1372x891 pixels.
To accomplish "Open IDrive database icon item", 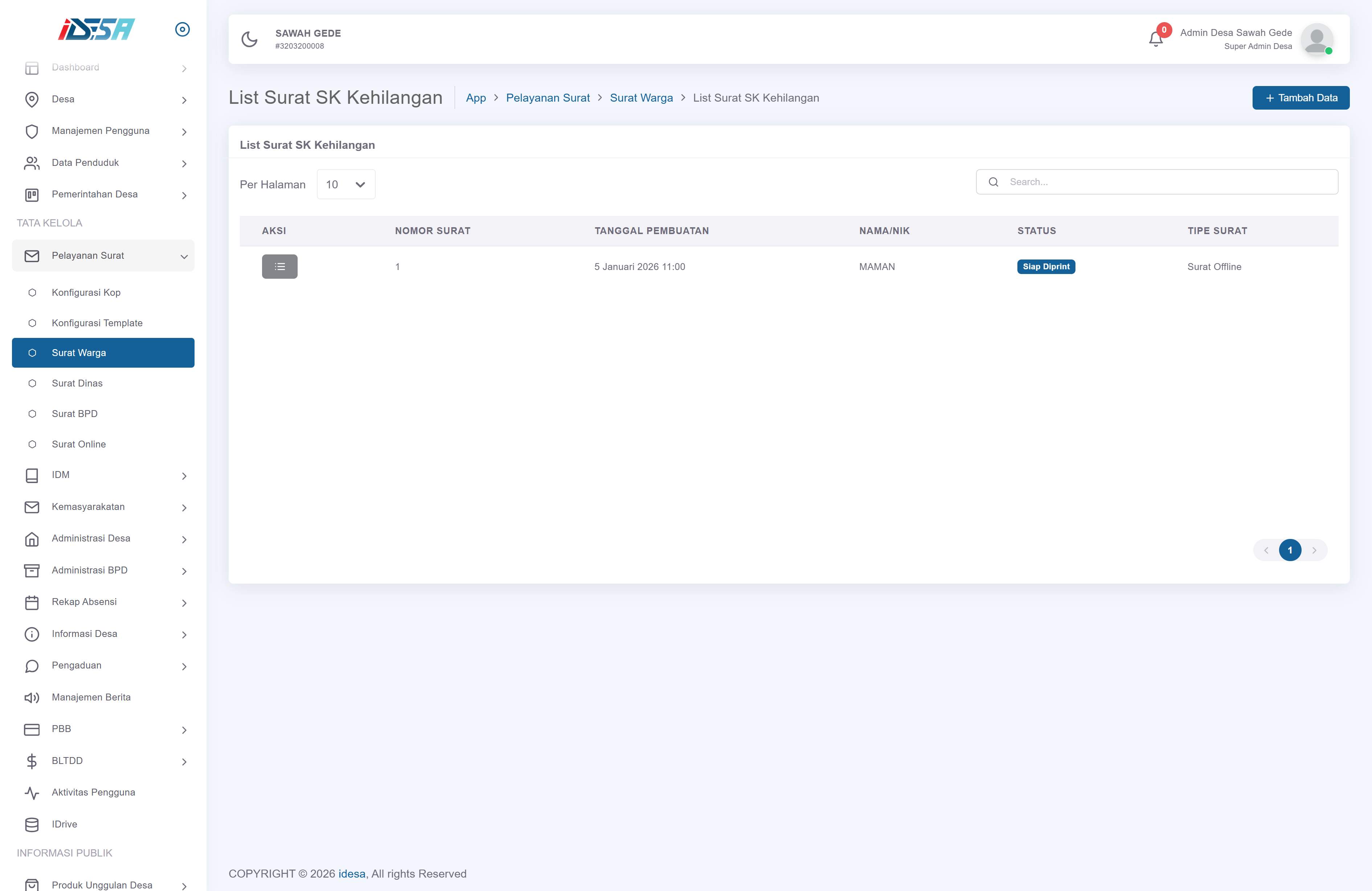I will coord(64,824).
